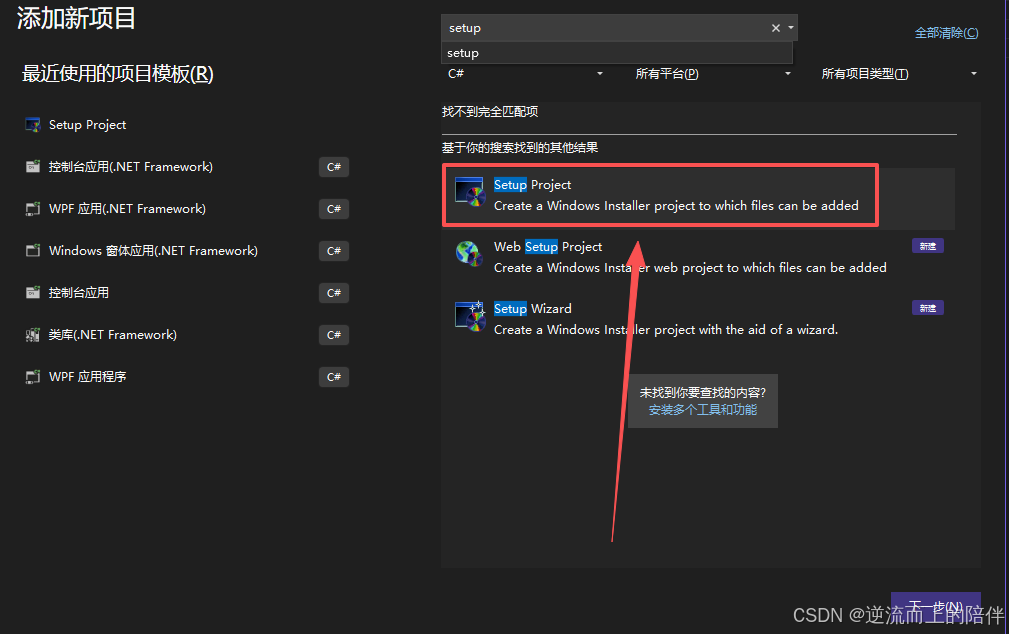Click the 下一步 button
The image size is (1009, 634).
click(936, 607)
